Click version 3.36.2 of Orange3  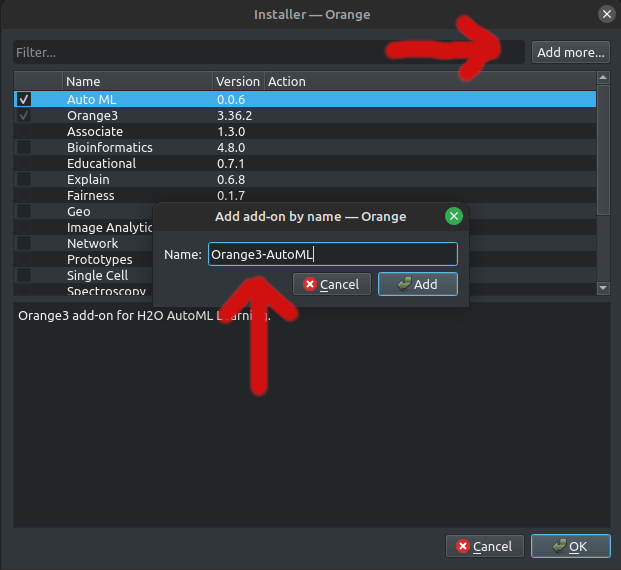click(x=234, y=116)
